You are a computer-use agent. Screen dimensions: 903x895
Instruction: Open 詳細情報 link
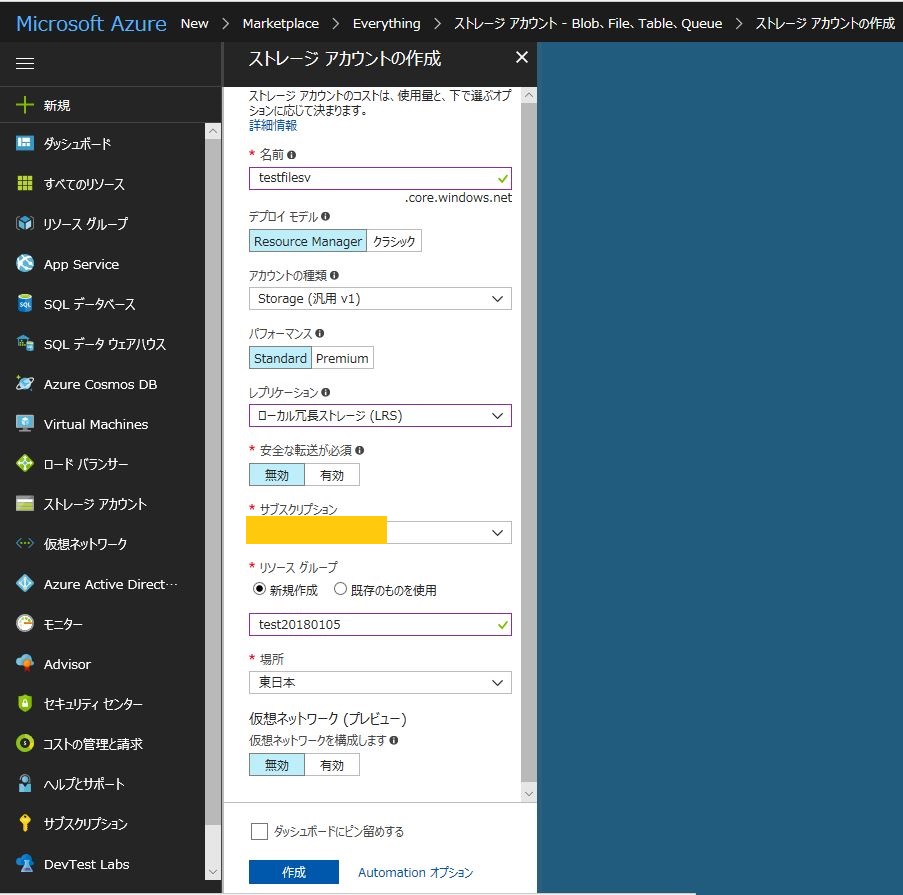tap(273, 126)
